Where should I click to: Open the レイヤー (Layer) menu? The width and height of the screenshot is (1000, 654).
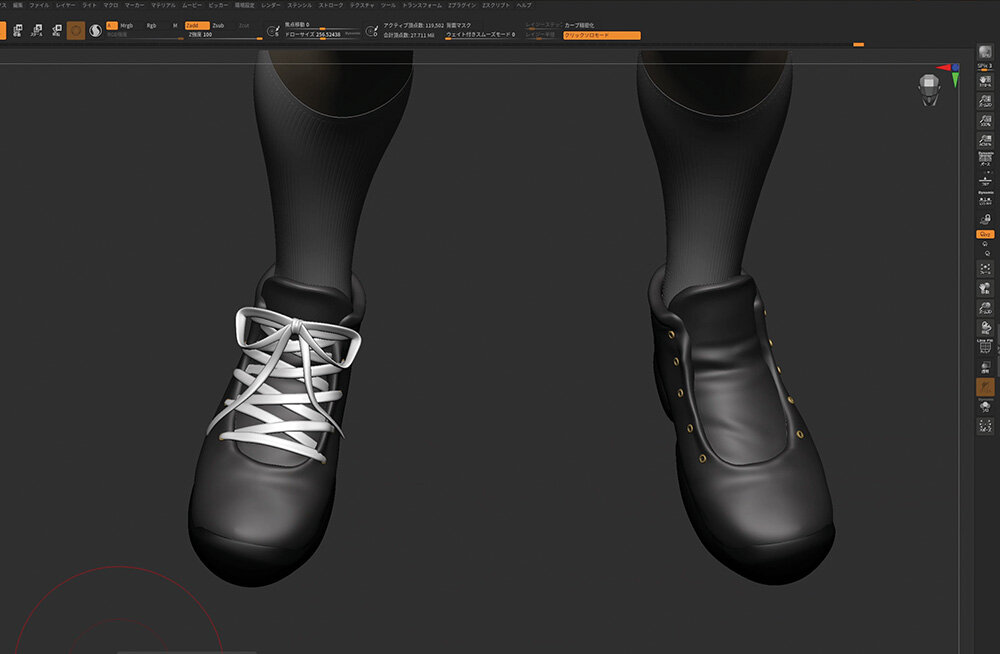coord(66,5)
